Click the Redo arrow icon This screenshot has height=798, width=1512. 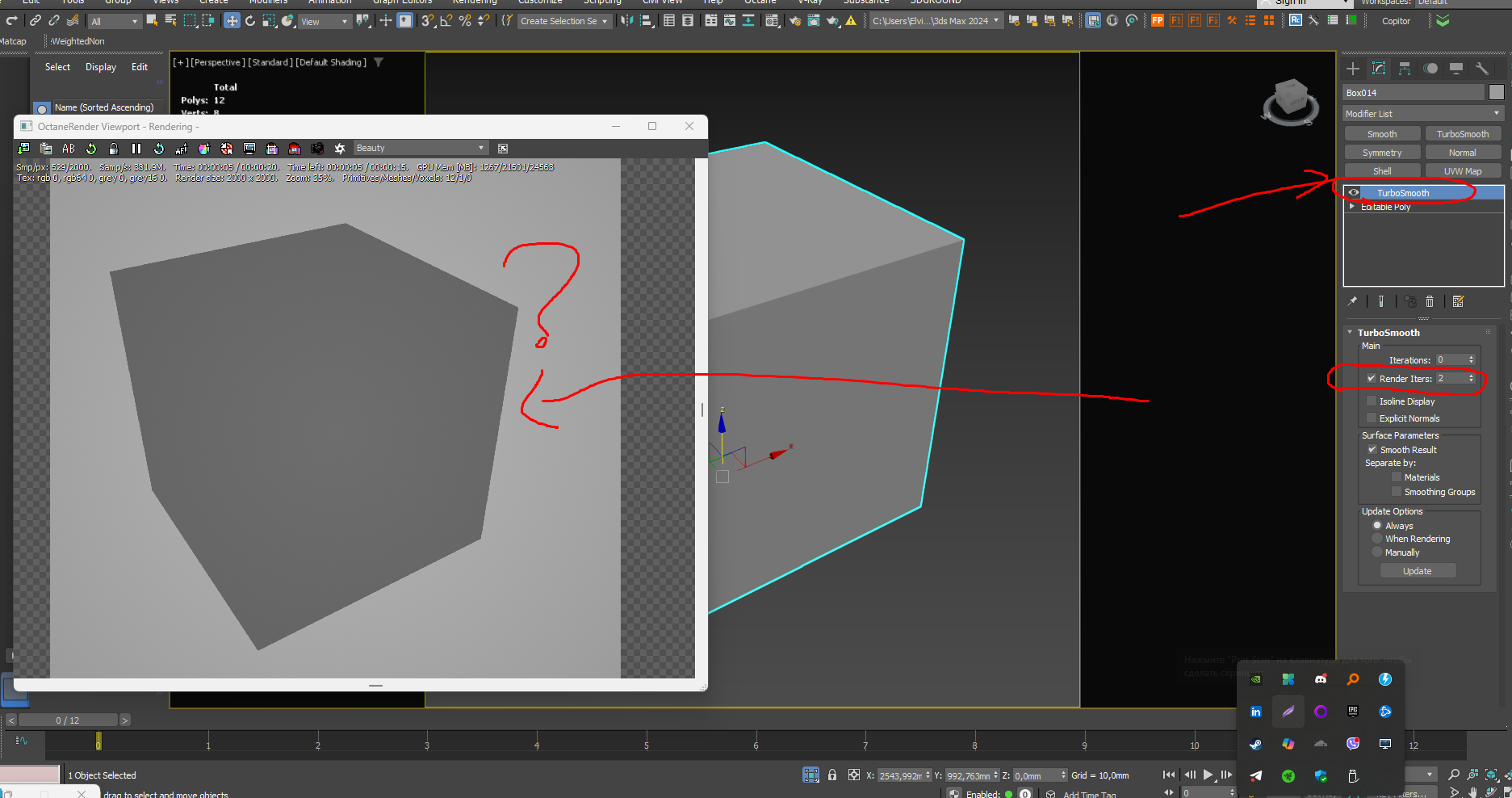tap(11, 21)
